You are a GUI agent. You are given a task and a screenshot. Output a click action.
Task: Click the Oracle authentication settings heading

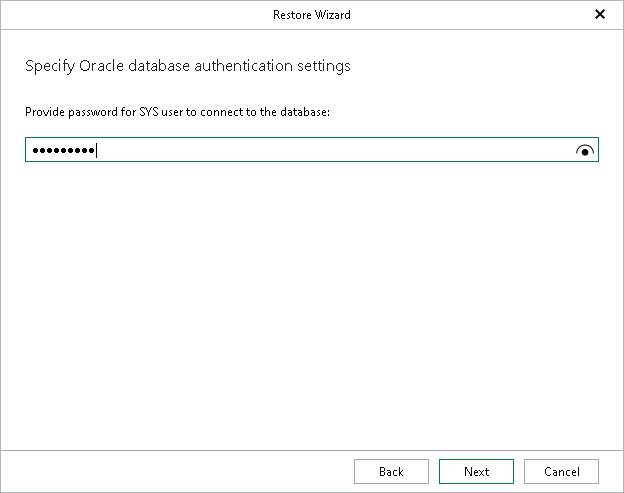(x=187, y=67)
